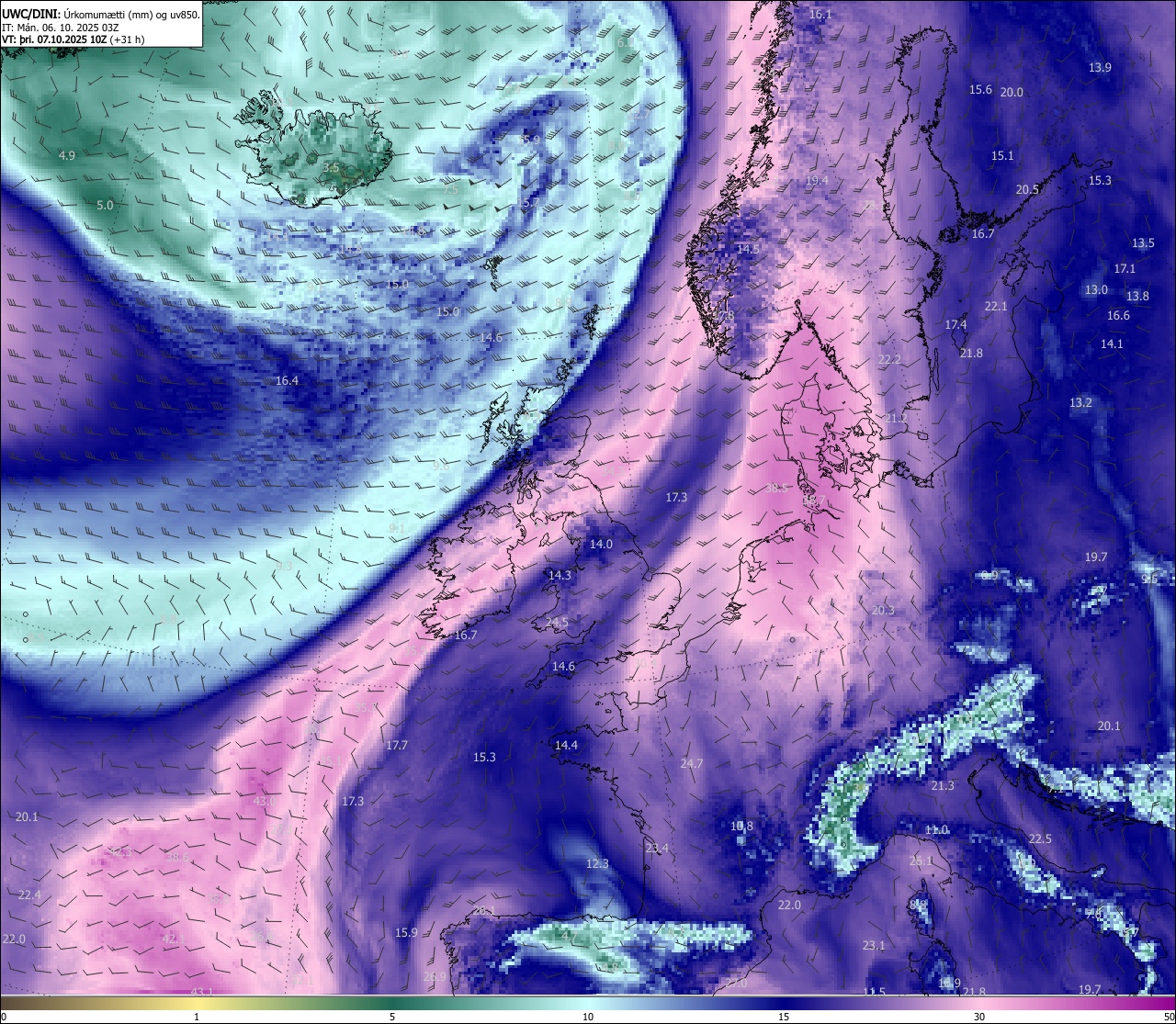
Task: Click the 5.0 value label
Action: pos(105,205)
